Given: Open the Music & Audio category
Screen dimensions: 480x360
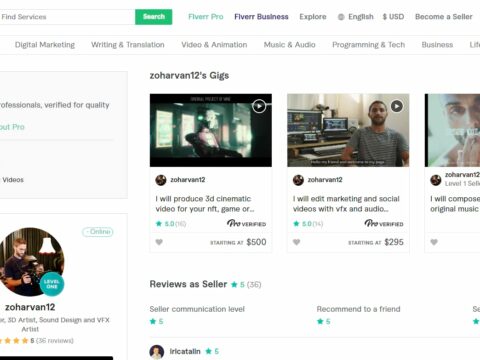Looking at the screenshot, I should click(289, 45).
